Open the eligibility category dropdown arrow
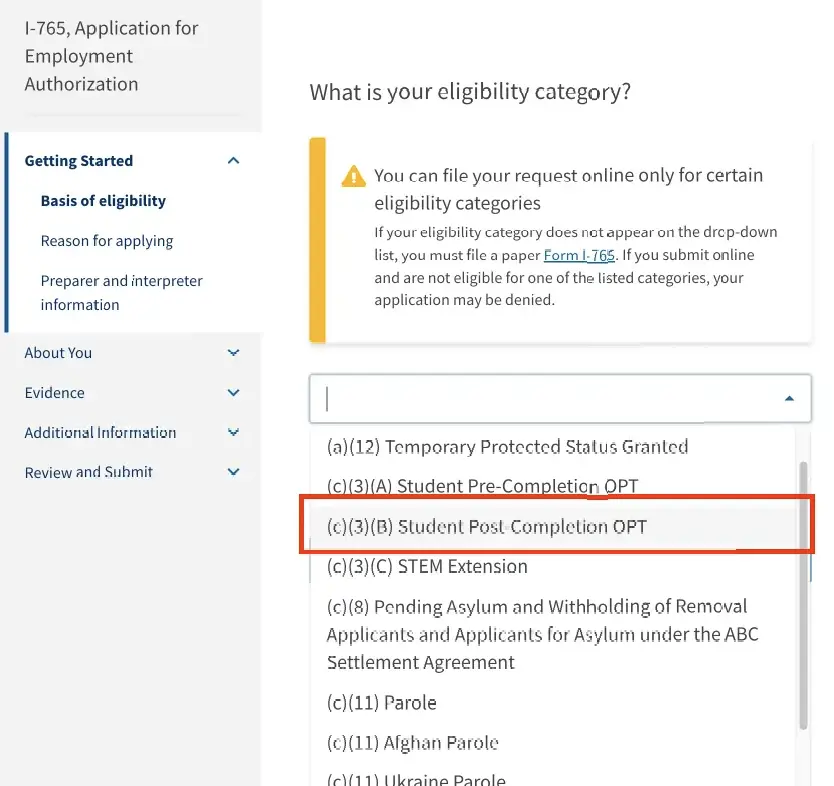 [x=790, y=398]
